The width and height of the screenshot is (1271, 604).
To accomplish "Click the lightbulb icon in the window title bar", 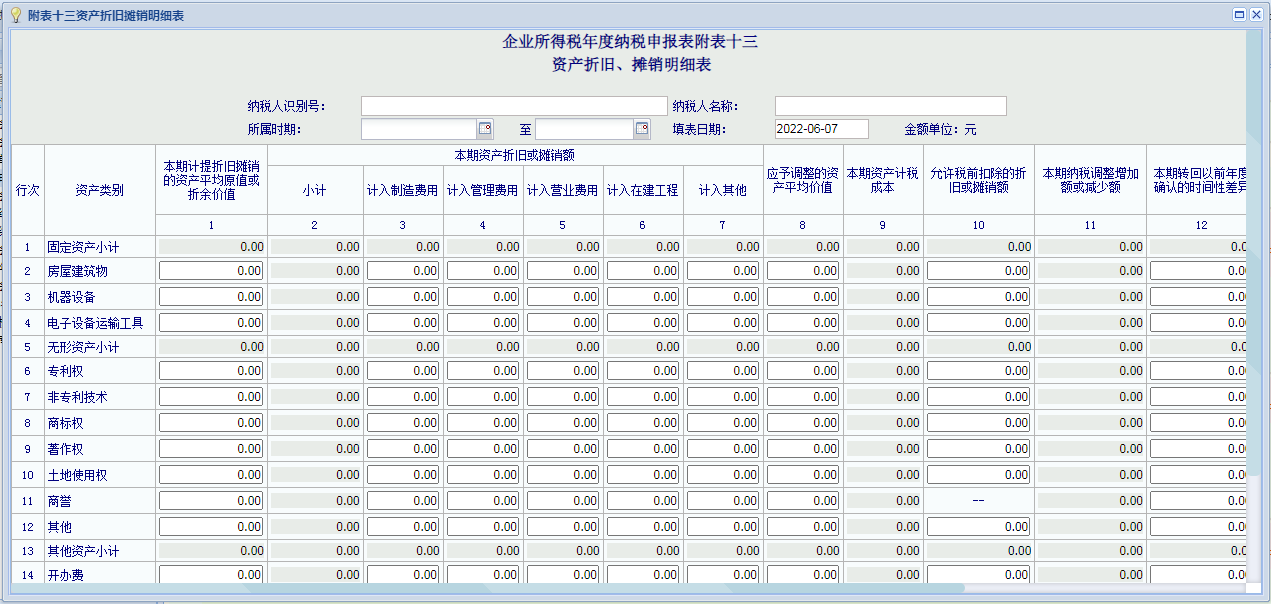I will pos(15,15).
